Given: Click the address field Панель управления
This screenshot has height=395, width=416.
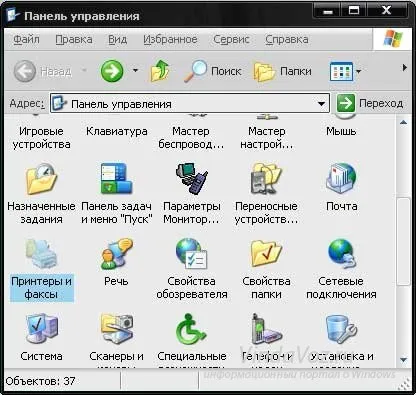Looking at the screenshot, I should coord(190,104).
